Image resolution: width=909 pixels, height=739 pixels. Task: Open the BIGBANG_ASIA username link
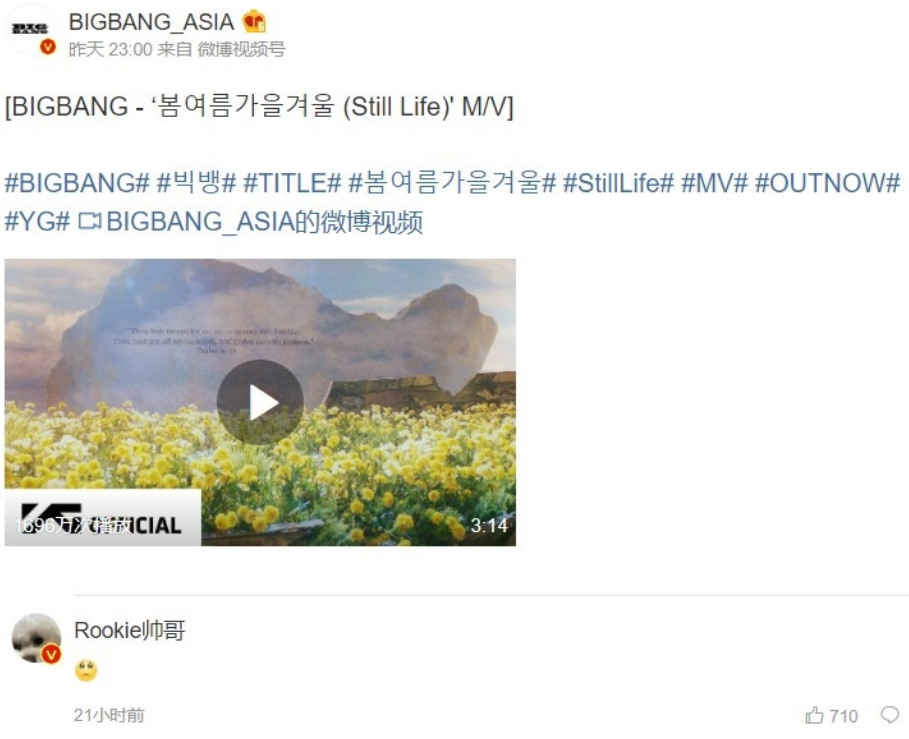[151, 22]
